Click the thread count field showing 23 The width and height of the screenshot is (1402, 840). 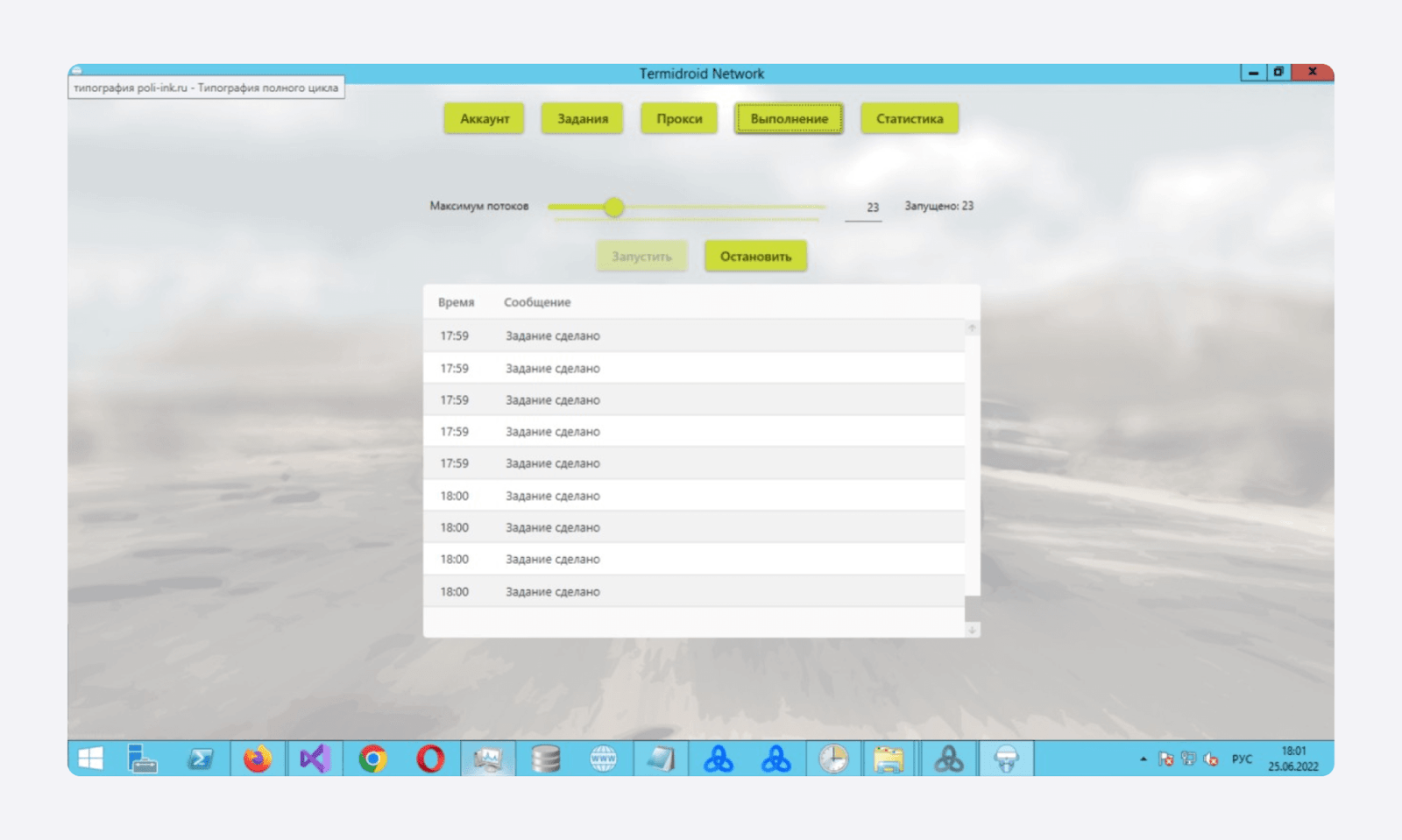click(x=864, y=208)
